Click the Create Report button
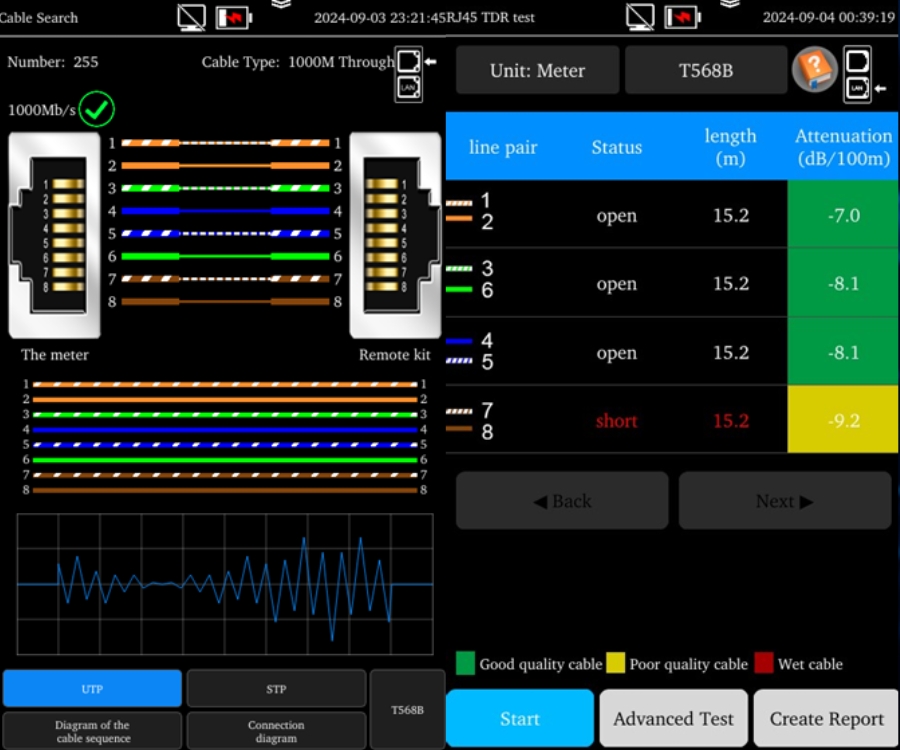The height and width of the screenshot is (750, 900). tap(826, 718)
